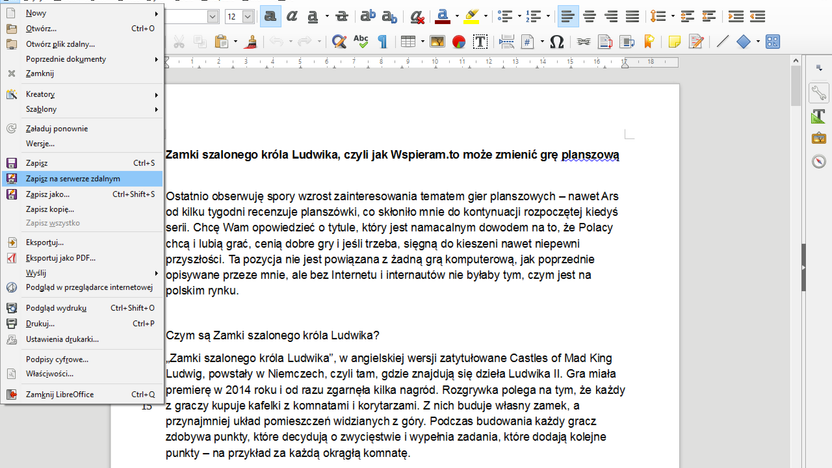This screenshot has height=468, width=832.
Task: Insert a table
Action: pos(408,41)
